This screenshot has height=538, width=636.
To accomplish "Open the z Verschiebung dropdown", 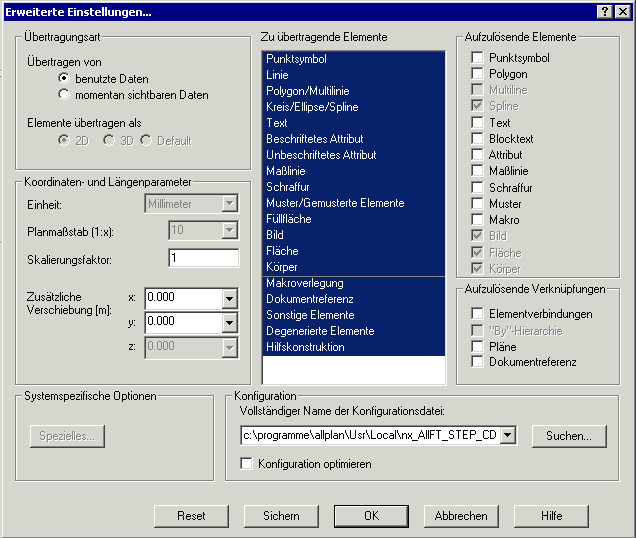I will (x=229, y=347).
